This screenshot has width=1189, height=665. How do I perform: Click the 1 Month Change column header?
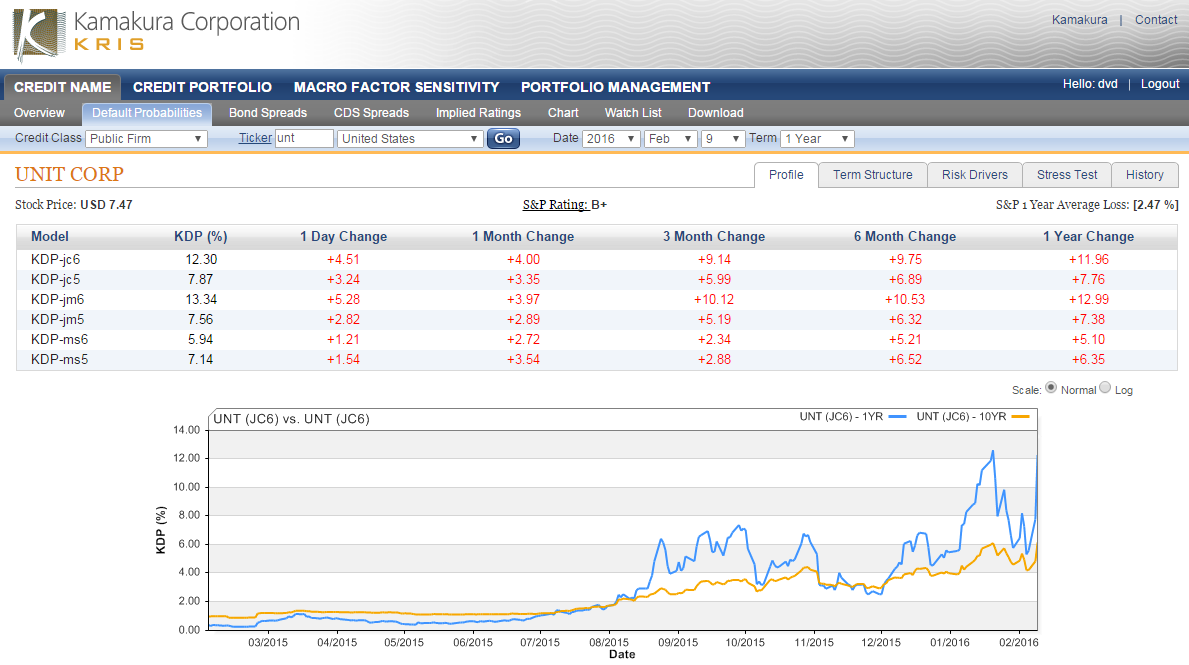click(523, 237)
